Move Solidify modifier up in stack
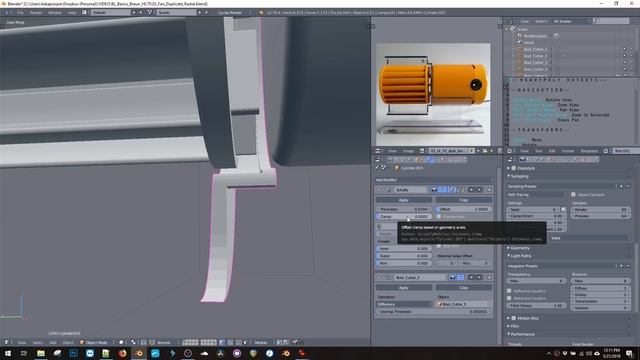640x360 pixels. (471, 190)
